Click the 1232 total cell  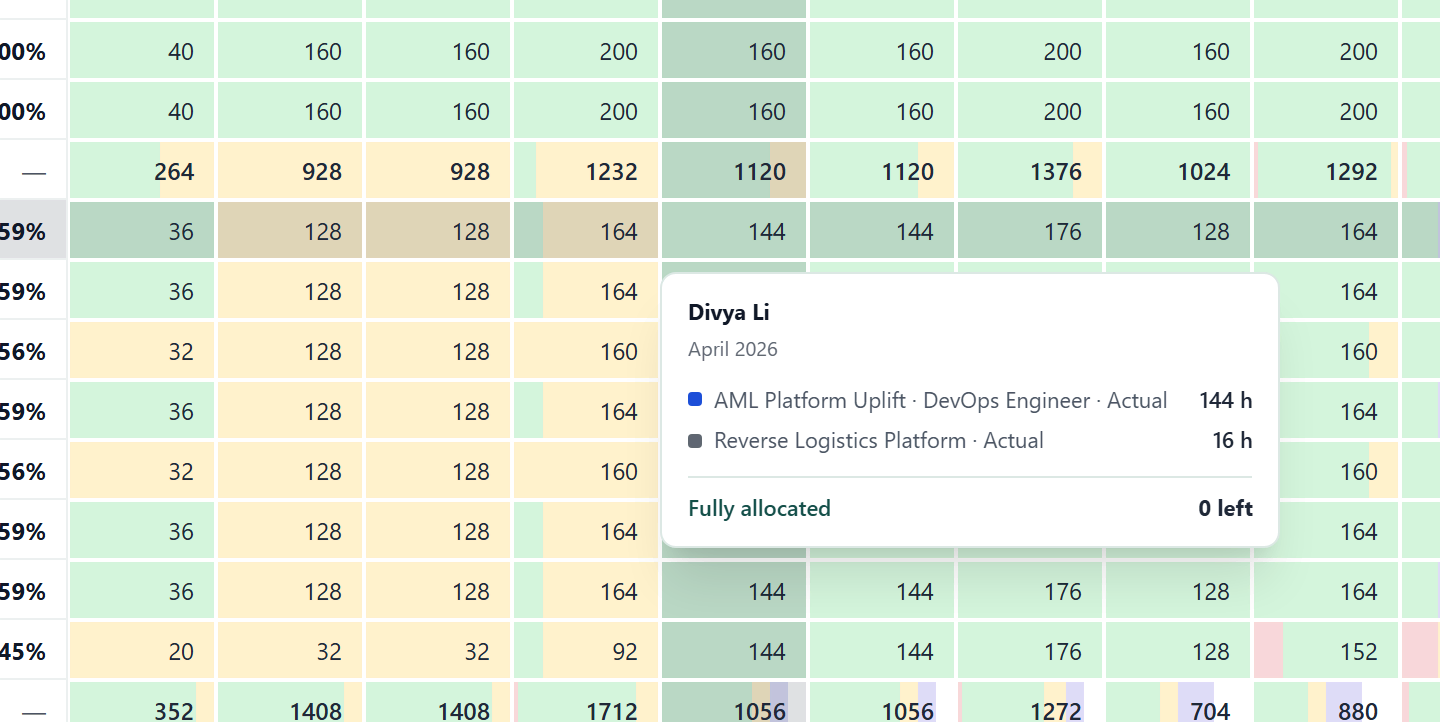[x=586, y=171]
